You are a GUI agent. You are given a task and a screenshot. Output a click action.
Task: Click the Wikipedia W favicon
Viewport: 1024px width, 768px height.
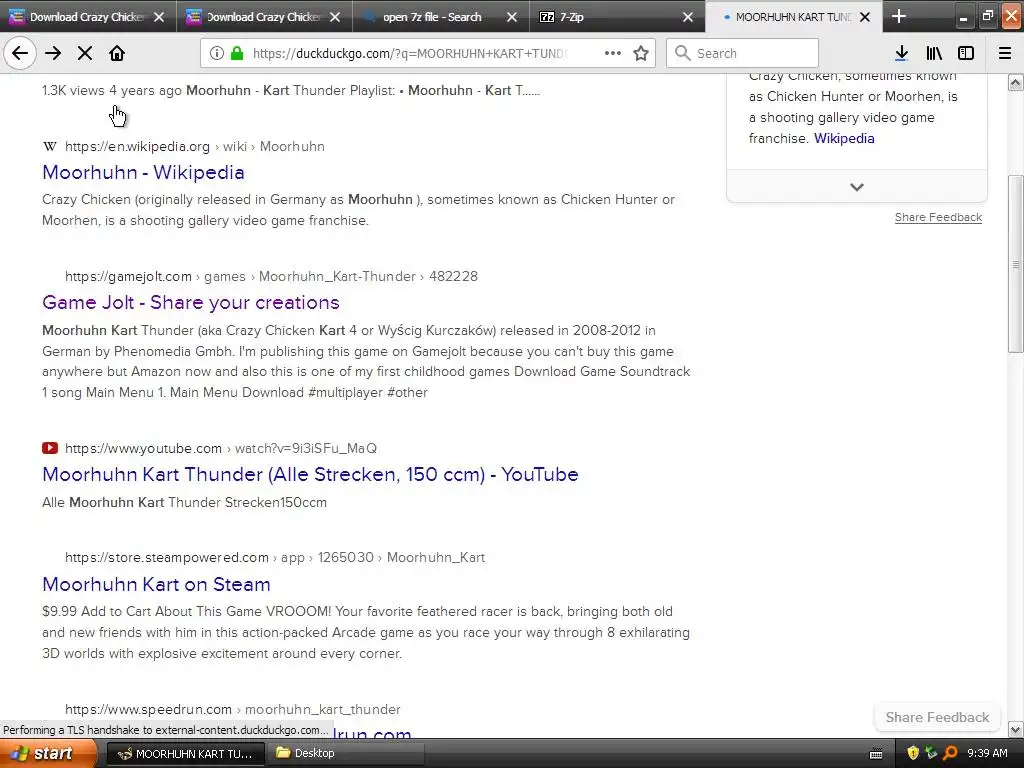click(50, 146)
